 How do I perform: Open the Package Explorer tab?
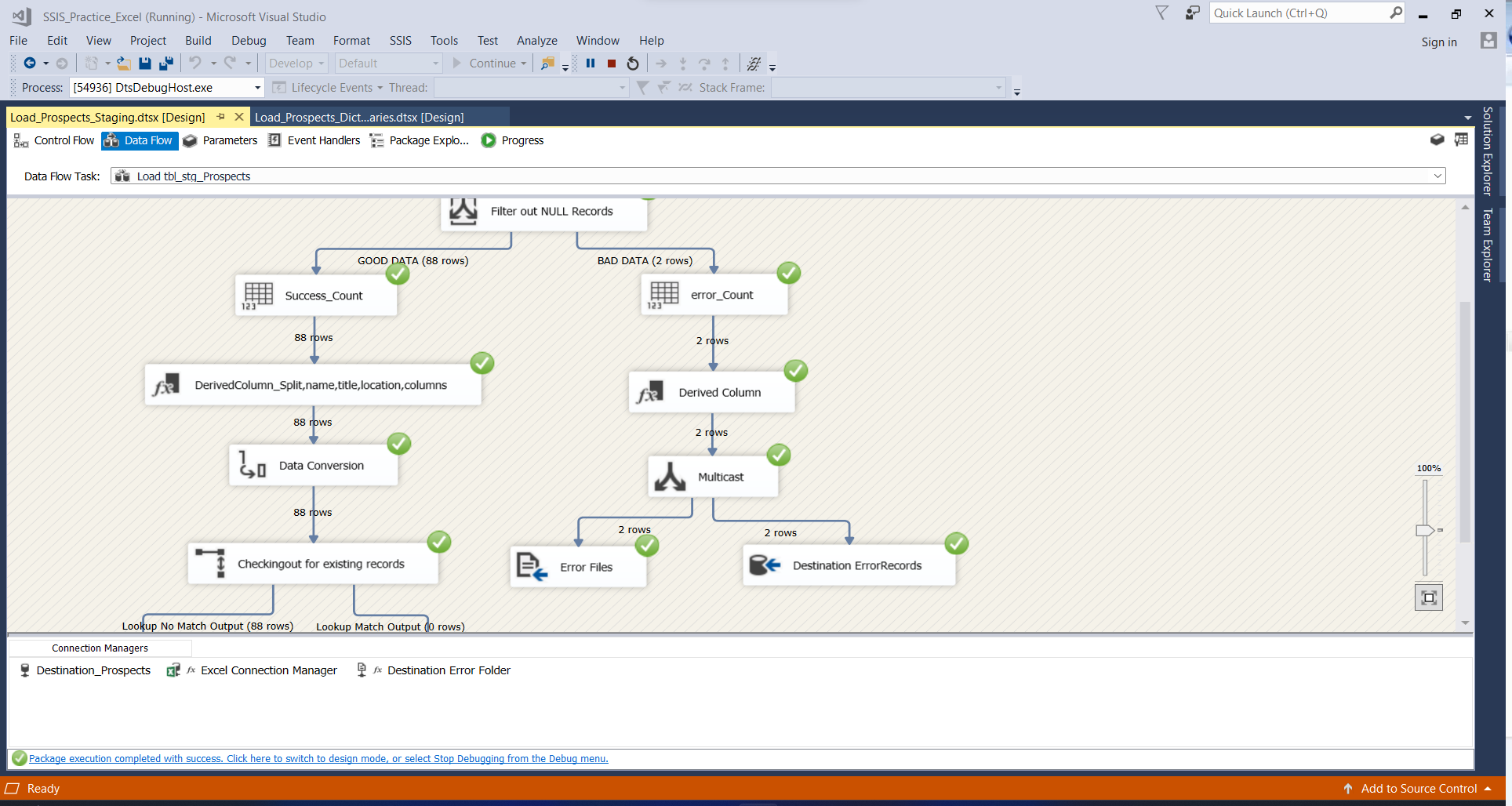click(x=420, y=140)
